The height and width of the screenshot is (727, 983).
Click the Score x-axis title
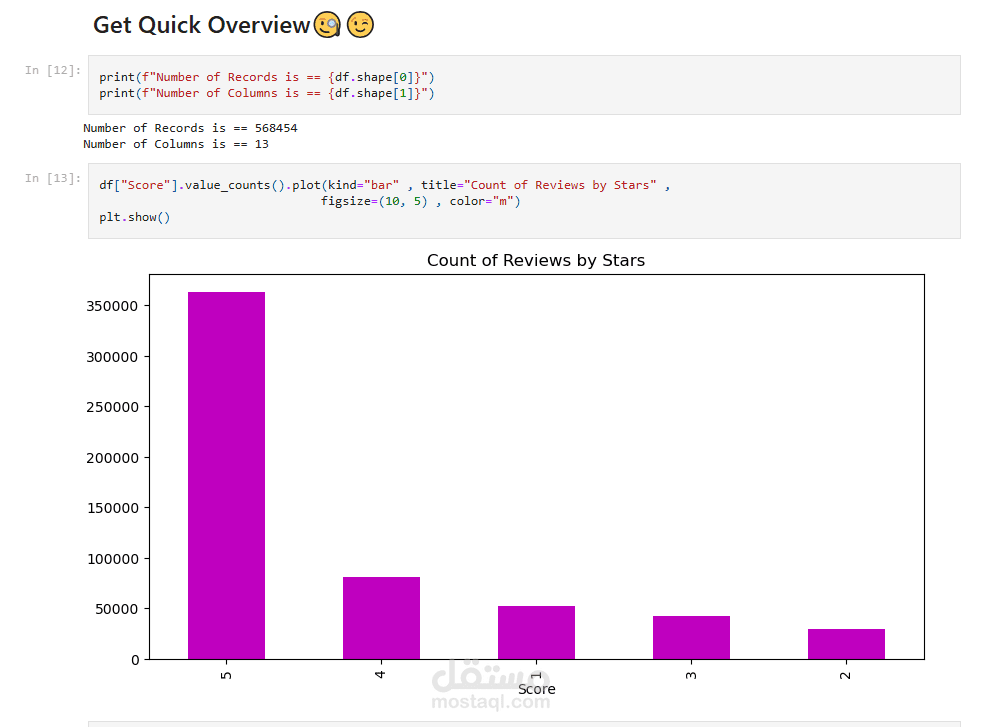pos(537,689)
